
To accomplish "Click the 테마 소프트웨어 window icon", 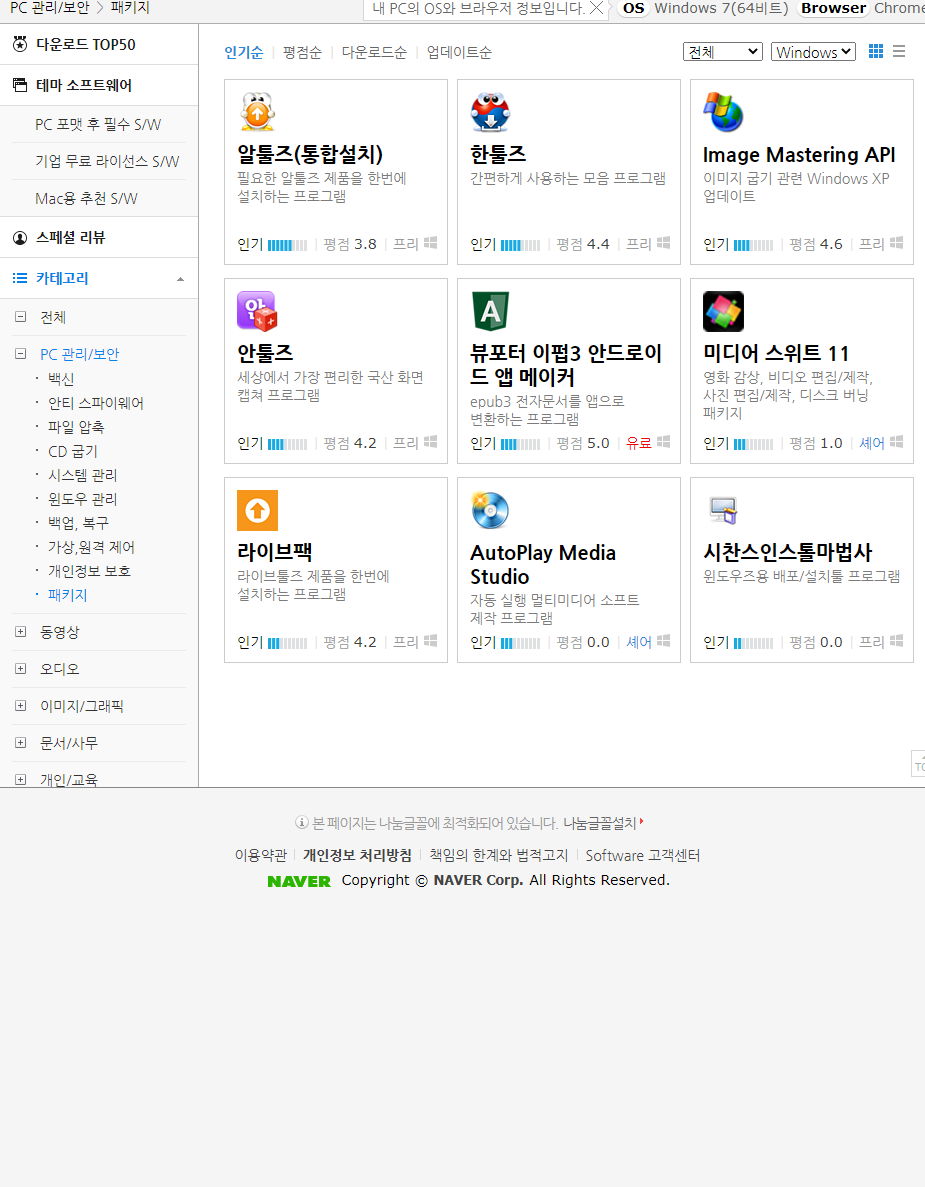I will pos(20,85).
